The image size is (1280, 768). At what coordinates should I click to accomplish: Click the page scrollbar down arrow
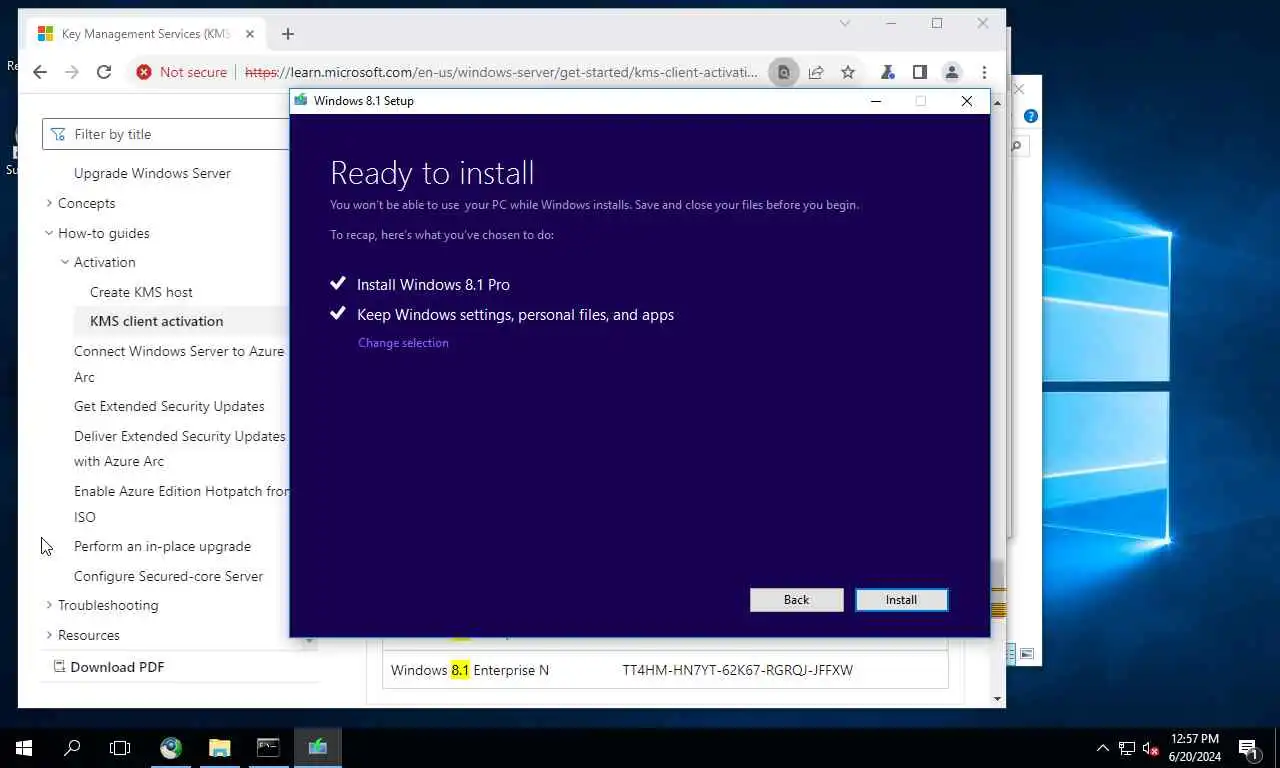997,699
